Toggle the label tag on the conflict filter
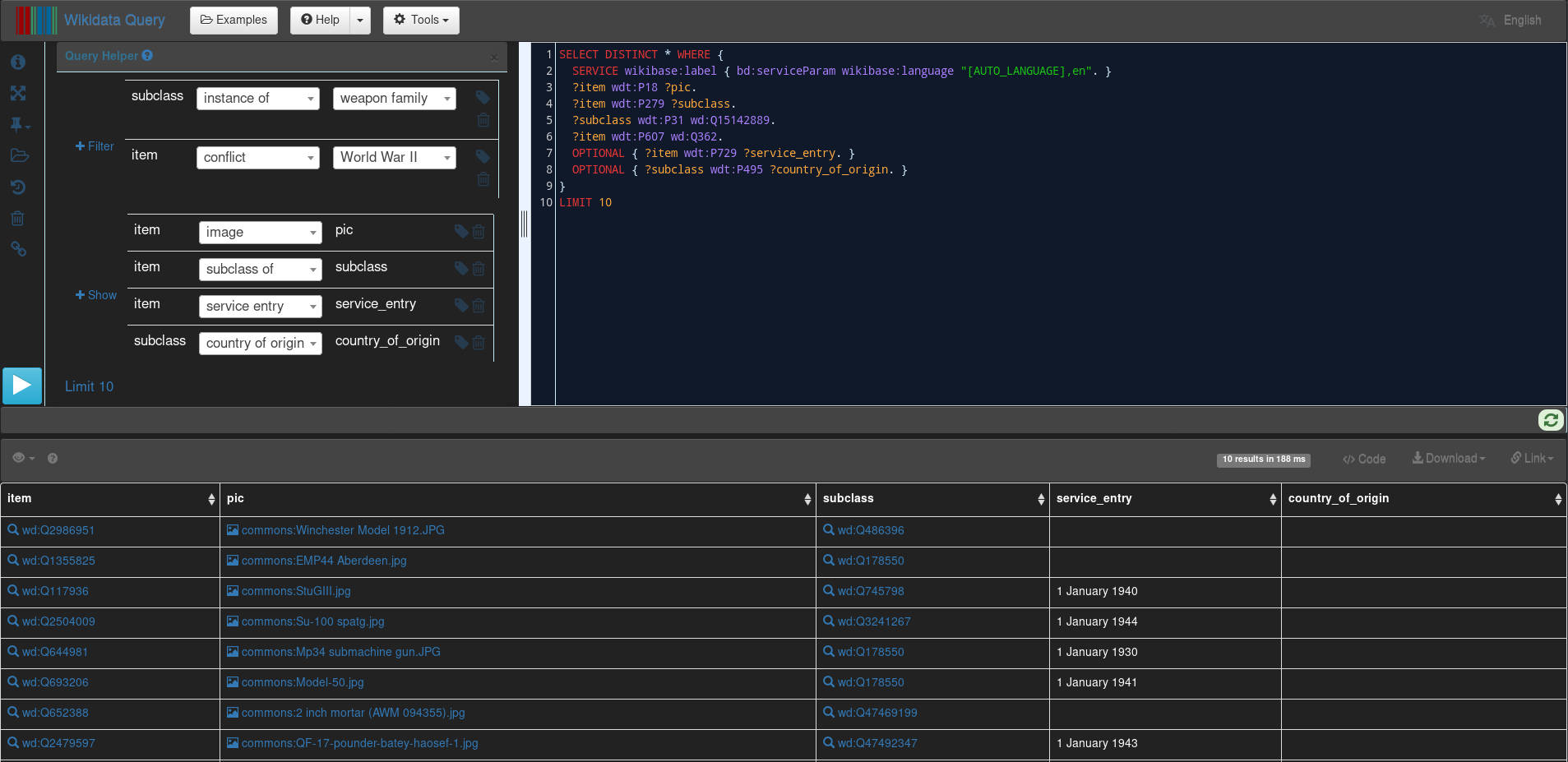1568x762 pixels. [x=482, y=156]
